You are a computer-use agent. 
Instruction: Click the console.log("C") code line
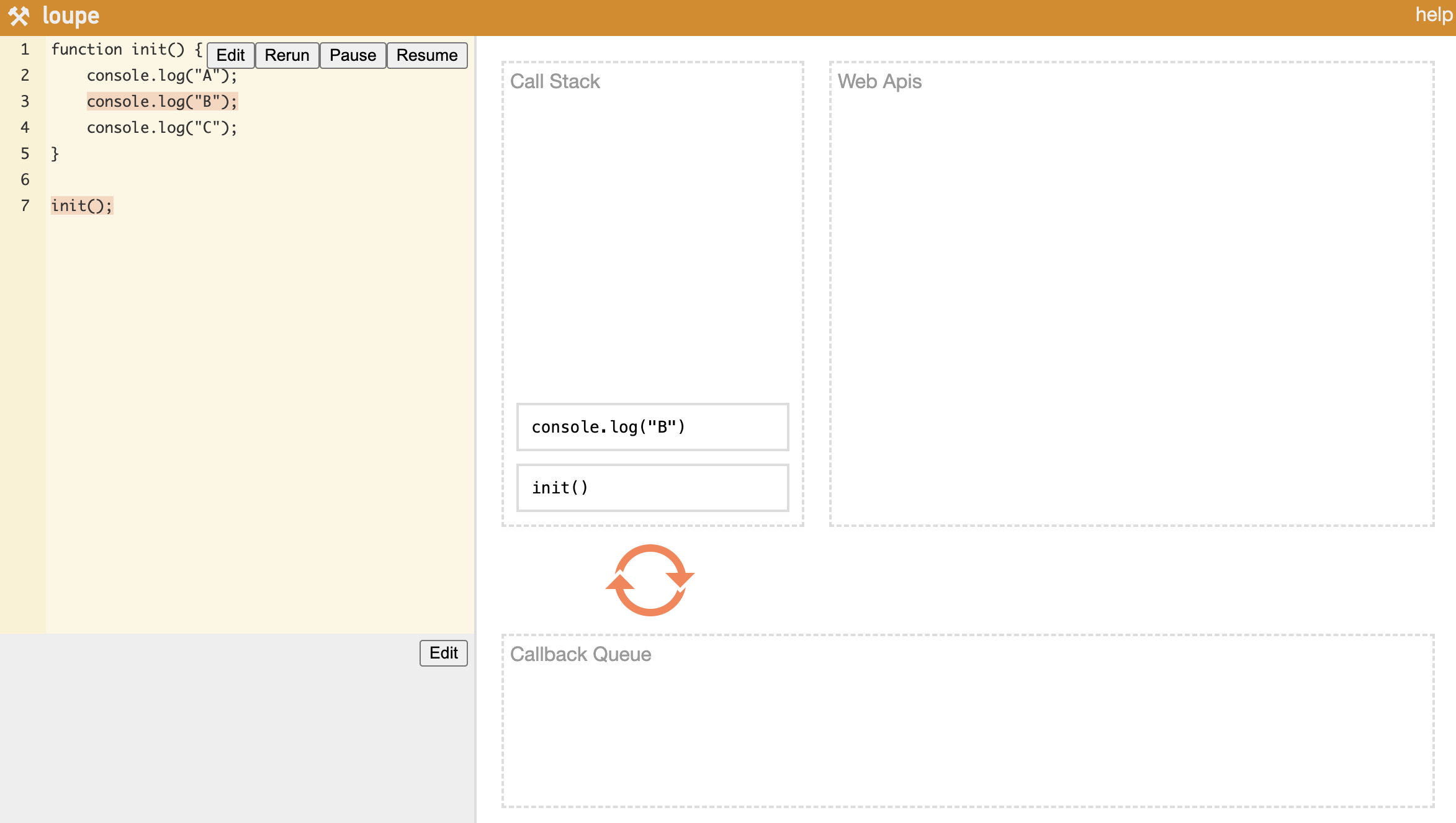[x=162, y=127]
